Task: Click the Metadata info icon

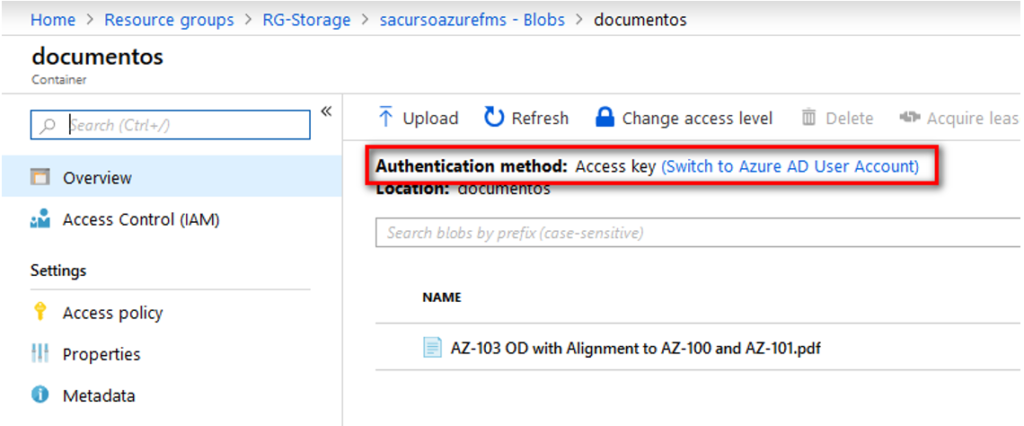Action: click(40, 395)
